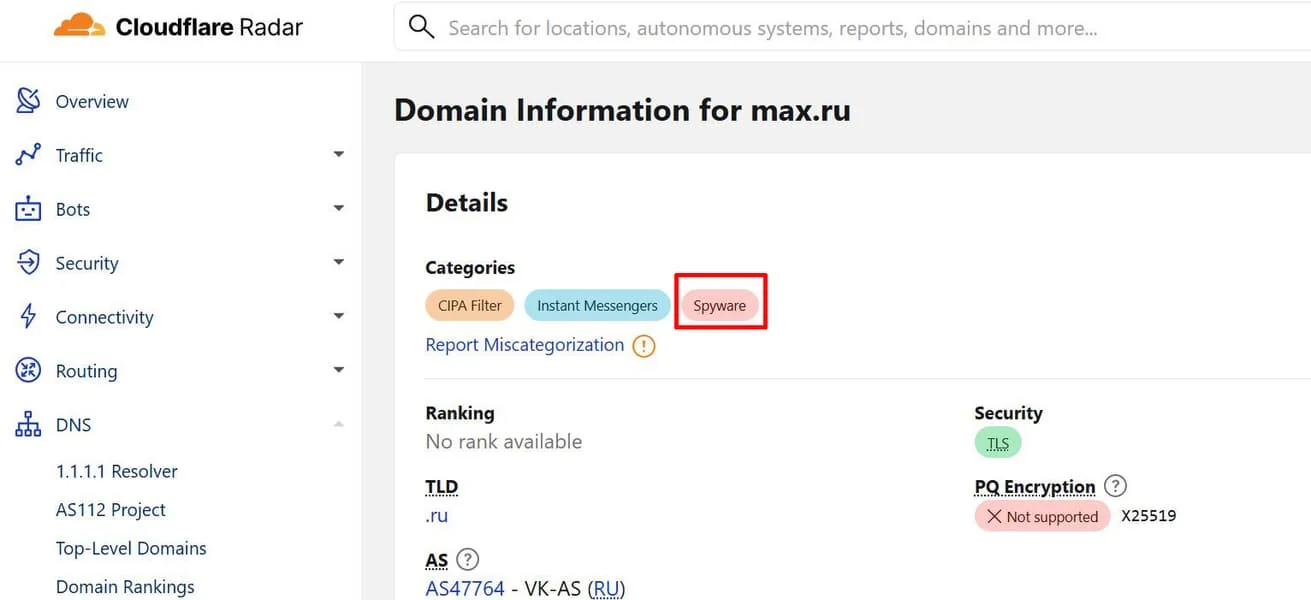
Task: Click the .ru TLD link
Action: (x=436, y=516)
